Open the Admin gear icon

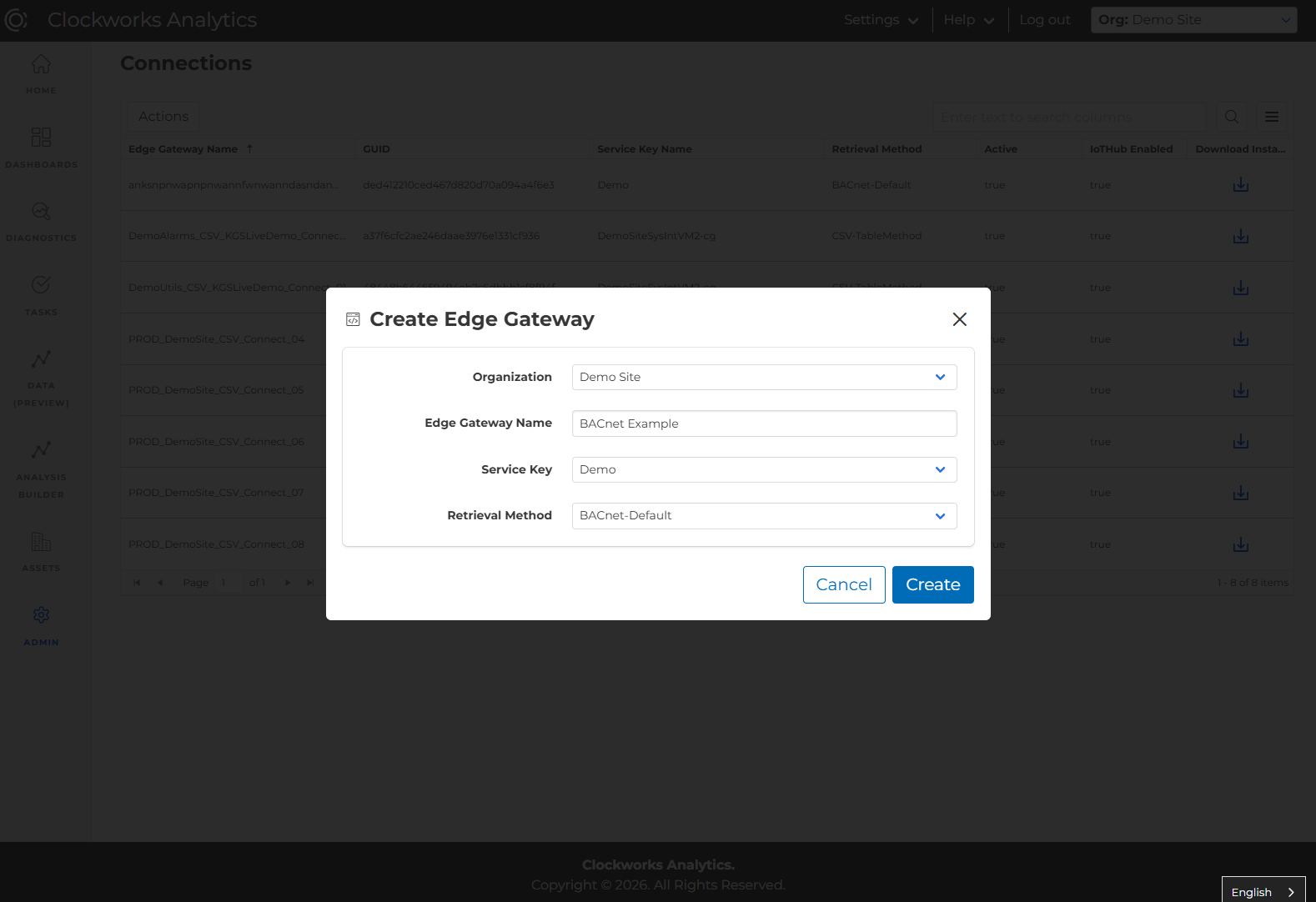coord(41,615)
